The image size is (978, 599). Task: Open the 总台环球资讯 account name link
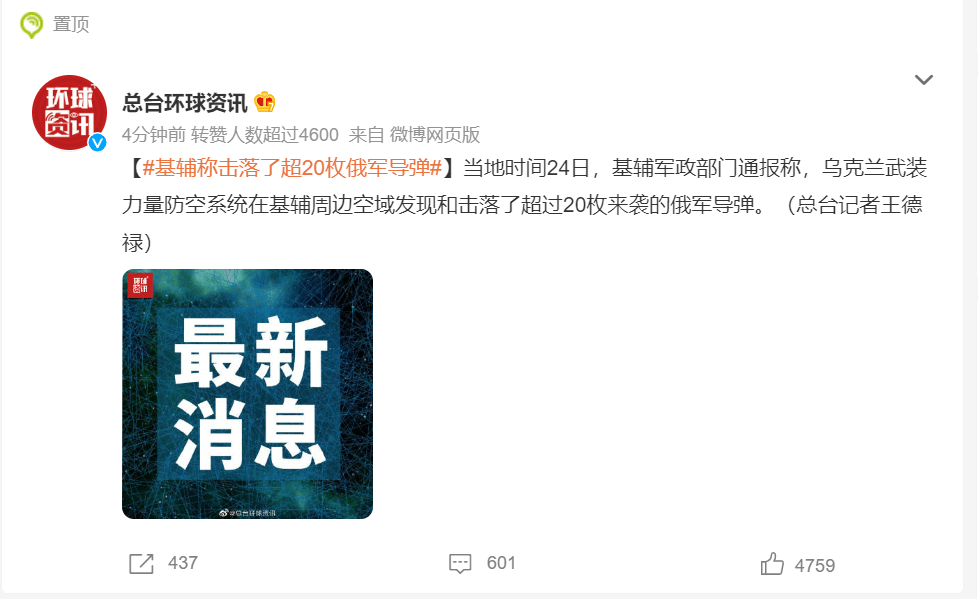pyautogui.click(x=185, y=102)
